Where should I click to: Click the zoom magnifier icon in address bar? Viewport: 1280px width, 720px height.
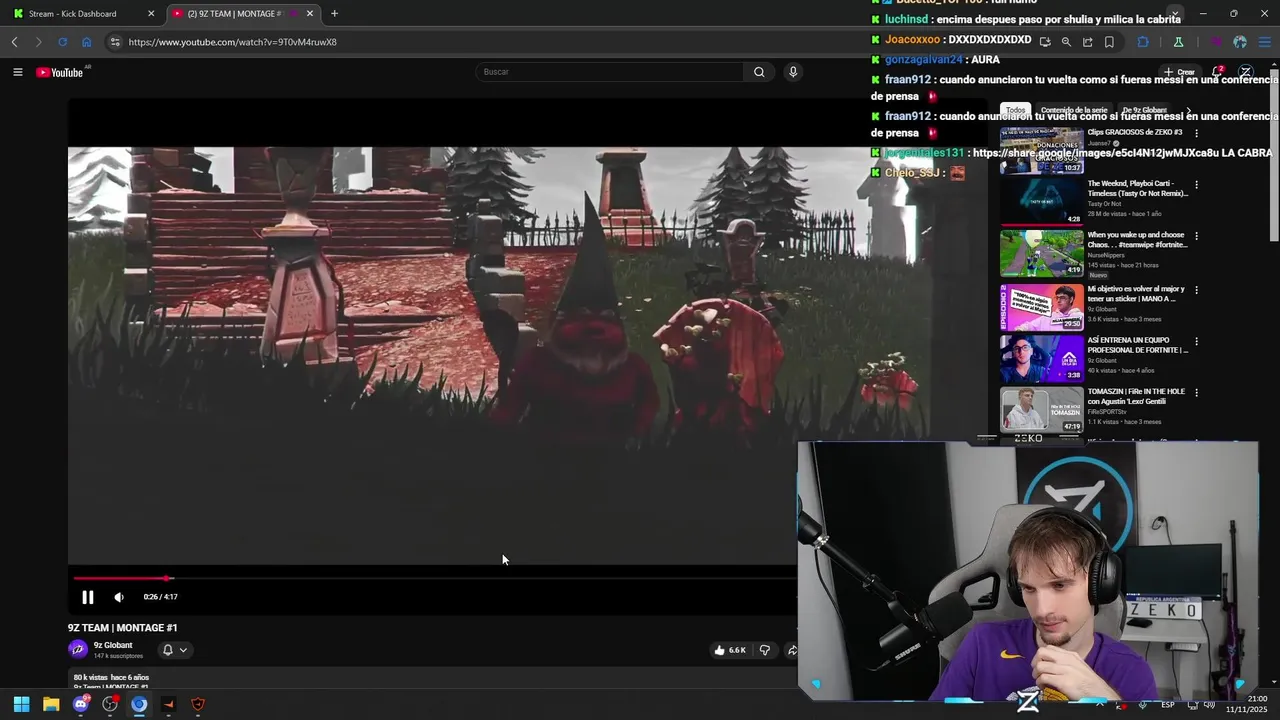[1066, 42]
